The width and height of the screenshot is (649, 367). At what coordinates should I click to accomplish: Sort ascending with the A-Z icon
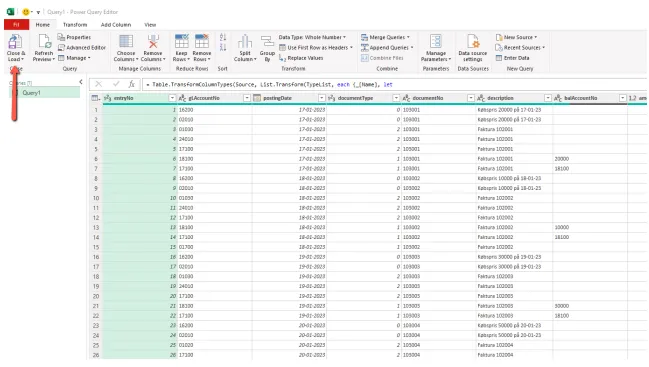(x=223, y=37)
